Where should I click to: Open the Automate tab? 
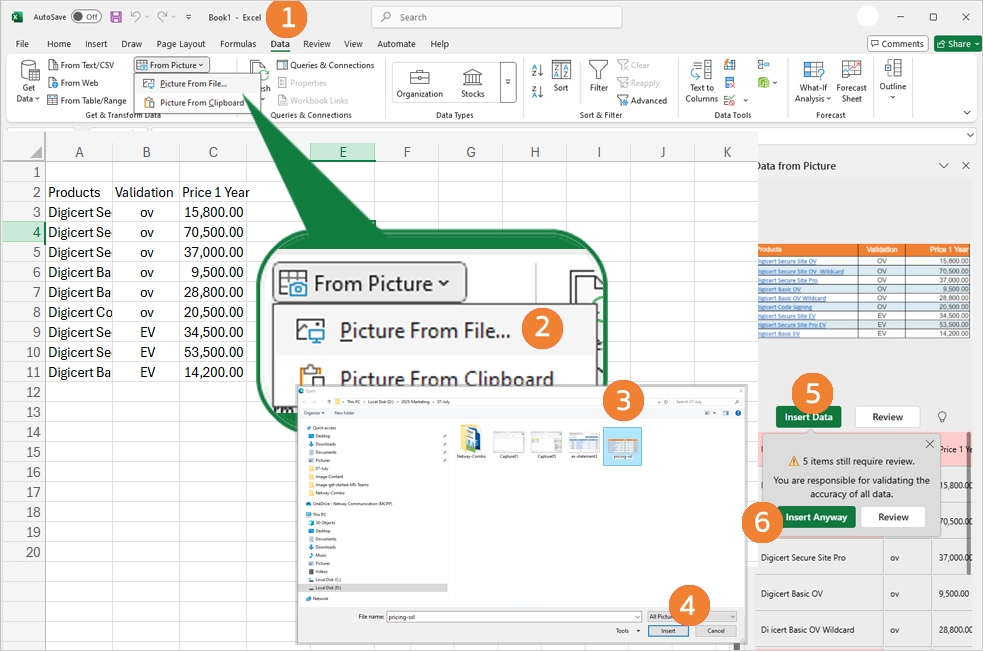[x=396, y=44]
